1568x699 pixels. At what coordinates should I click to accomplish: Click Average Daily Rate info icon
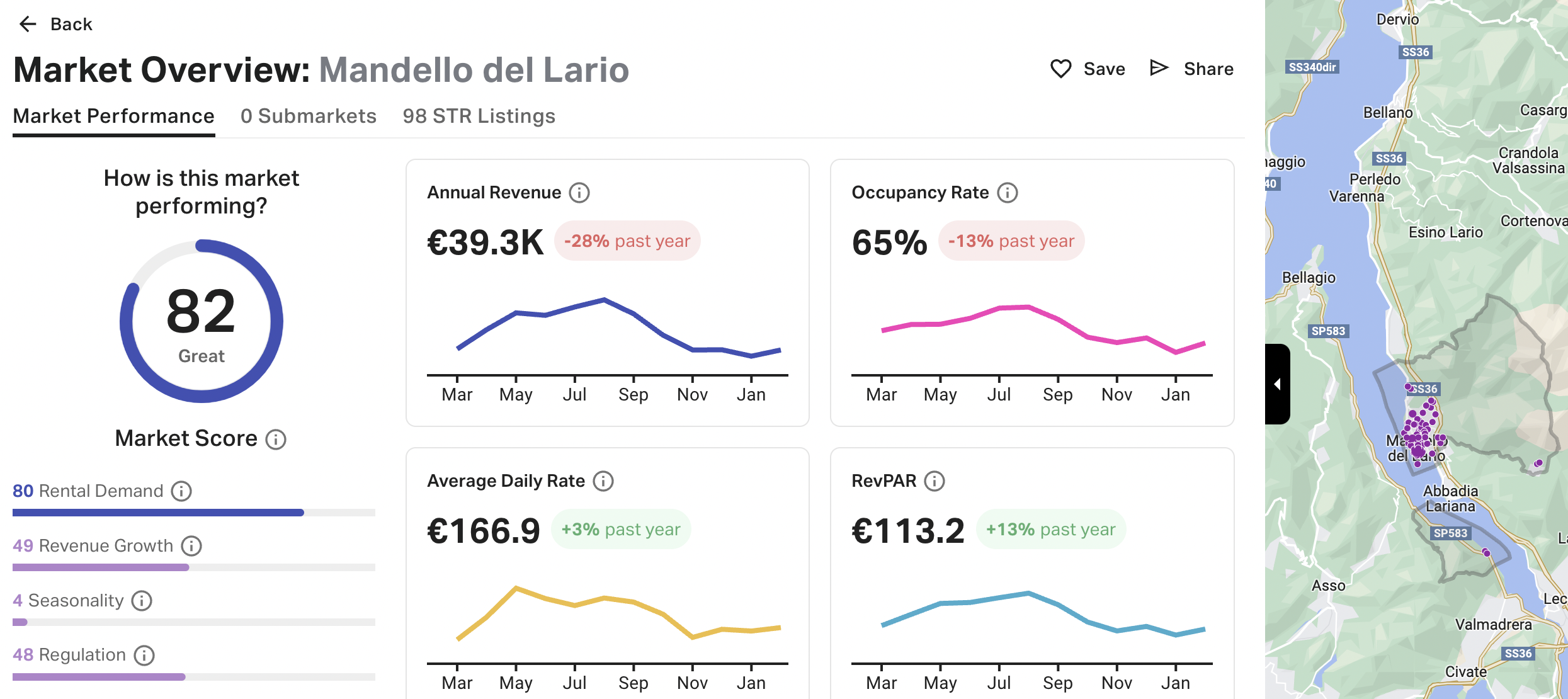603,481
